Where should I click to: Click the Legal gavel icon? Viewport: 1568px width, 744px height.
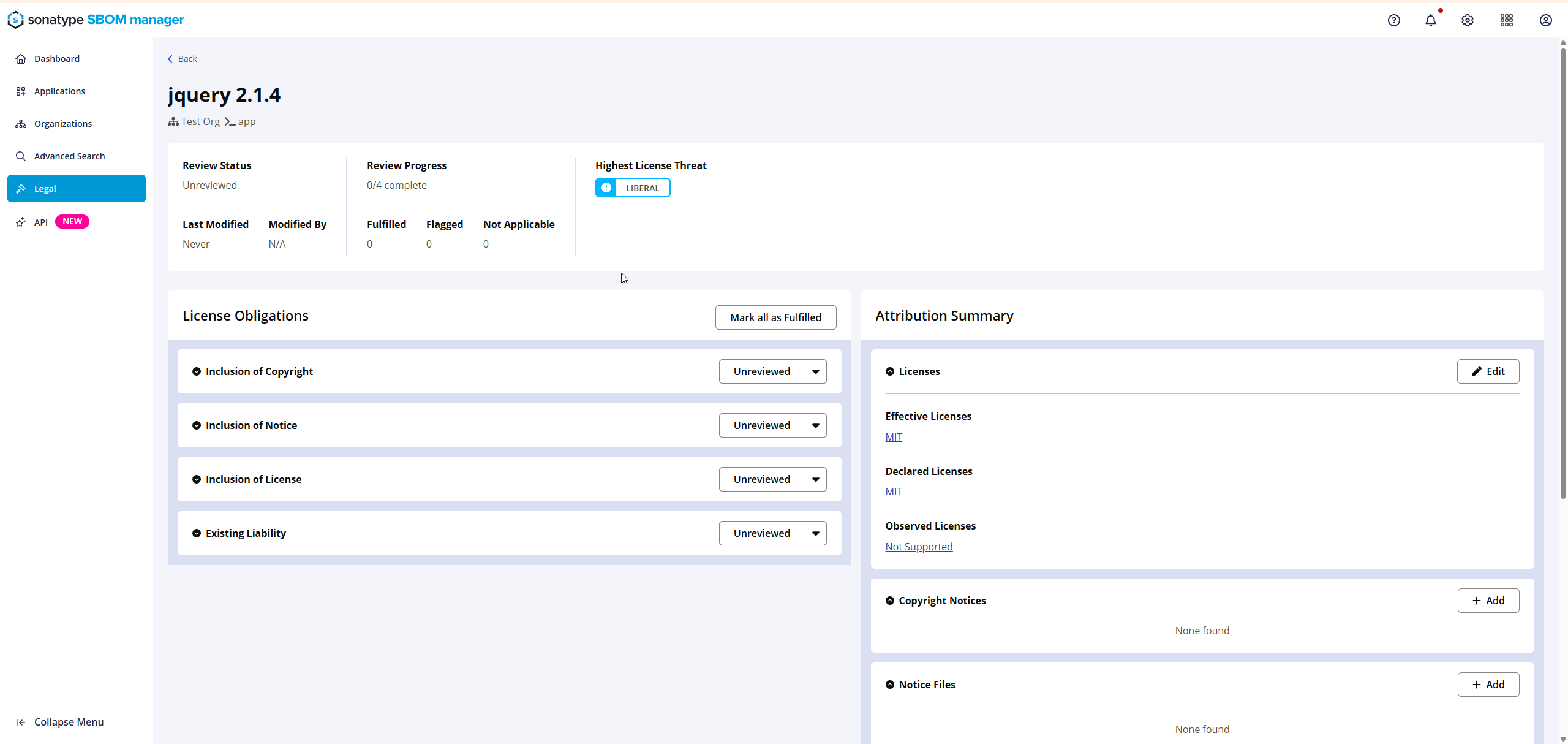pyautogui.click(x=21, y=189)
